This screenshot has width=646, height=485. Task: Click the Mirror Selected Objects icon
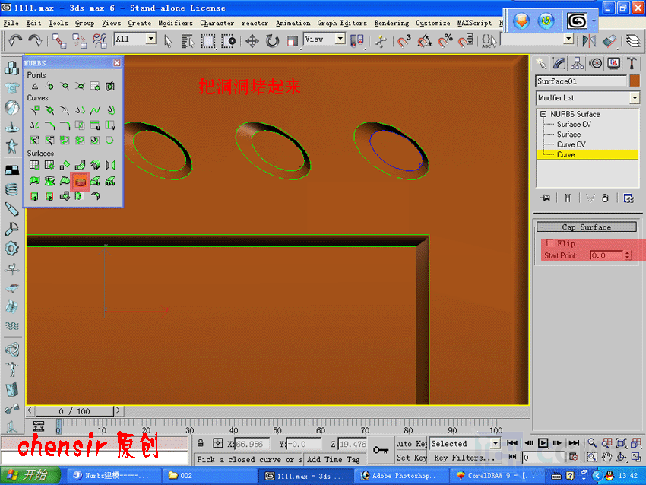[x=589, y=41]
